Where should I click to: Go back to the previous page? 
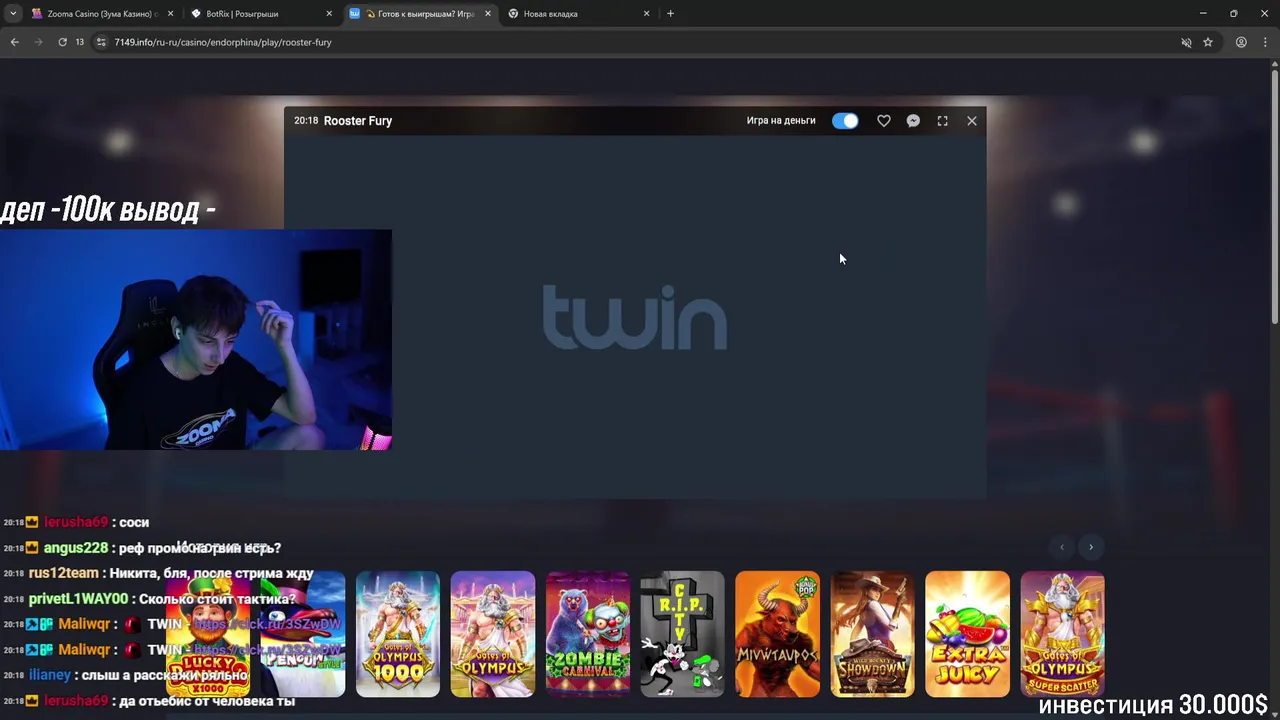pyautogui.click(x=14, y=42)
